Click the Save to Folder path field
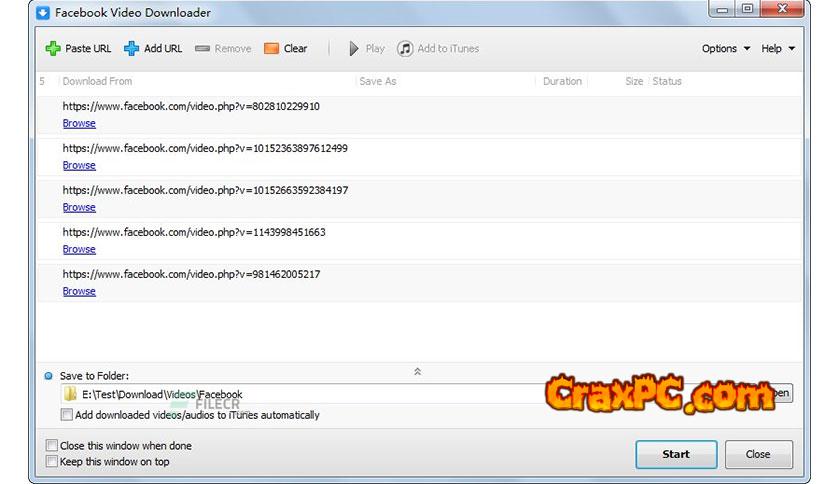Image resolution: width=836 pixels, height=484 pixels. [x=300, y=394]
